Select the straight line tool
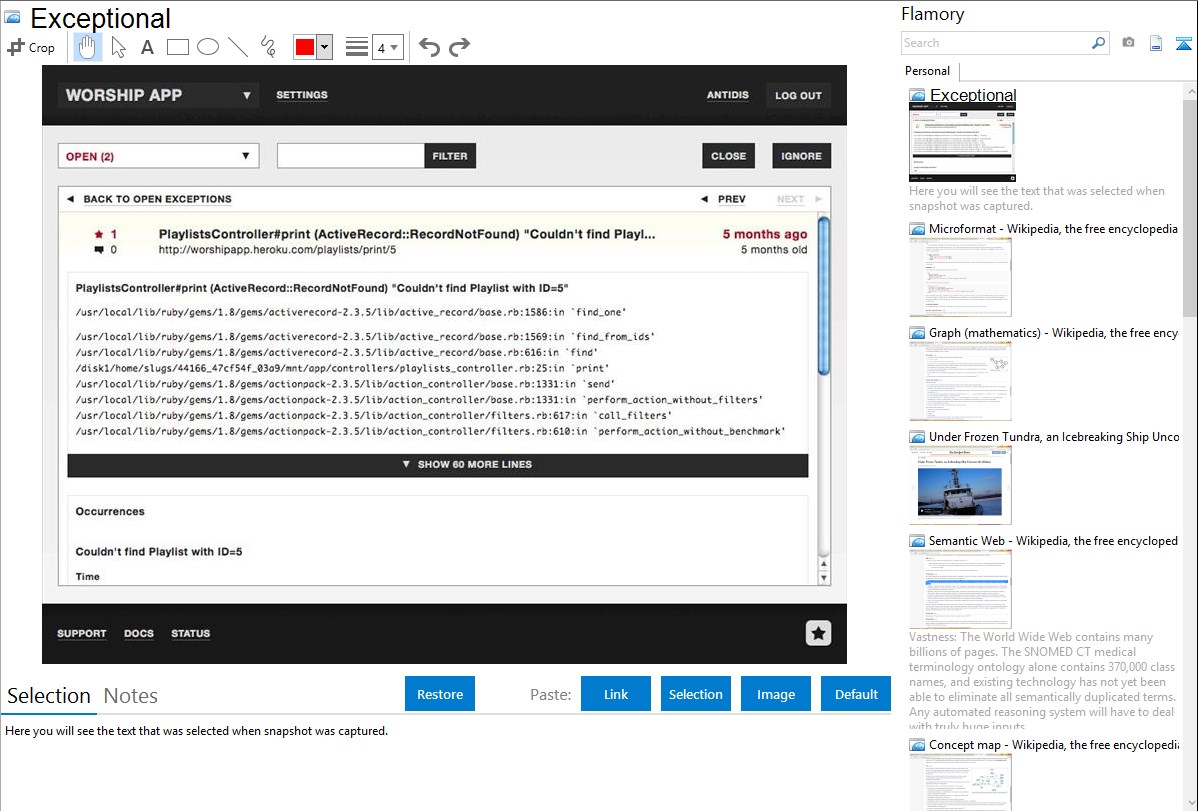The width and height of the screenshot is (1198, 811). click(x=238, y=47)
